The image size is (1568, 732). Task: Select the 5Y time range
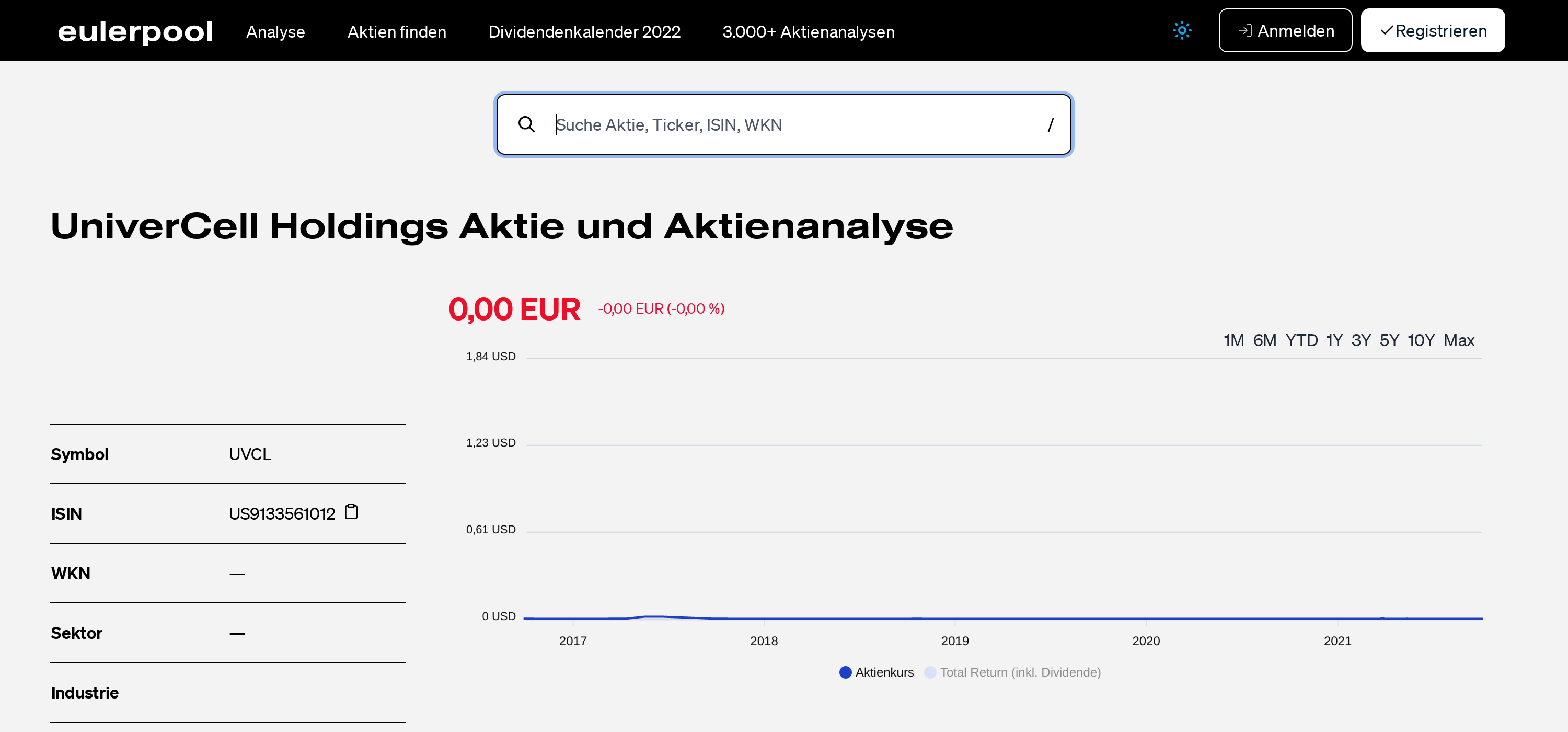pos(1390,340)
